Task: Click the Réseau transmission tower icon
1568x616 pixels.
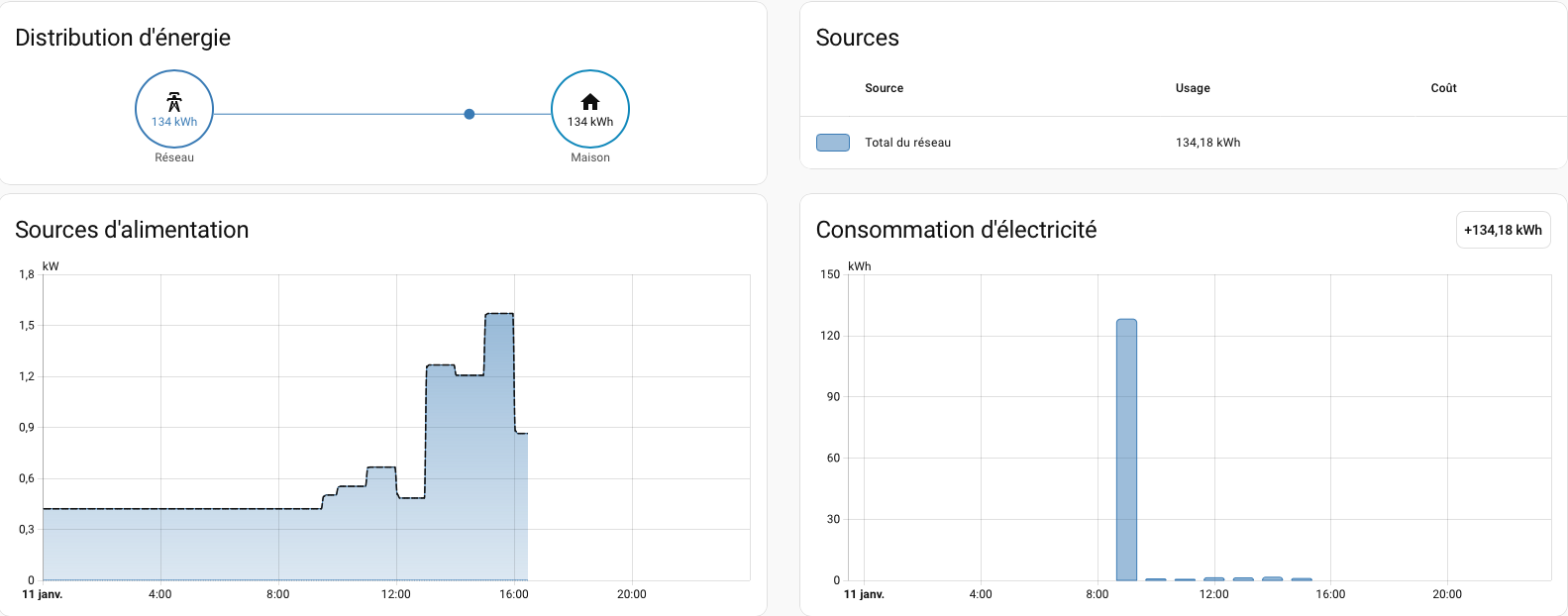Action: 174,101
